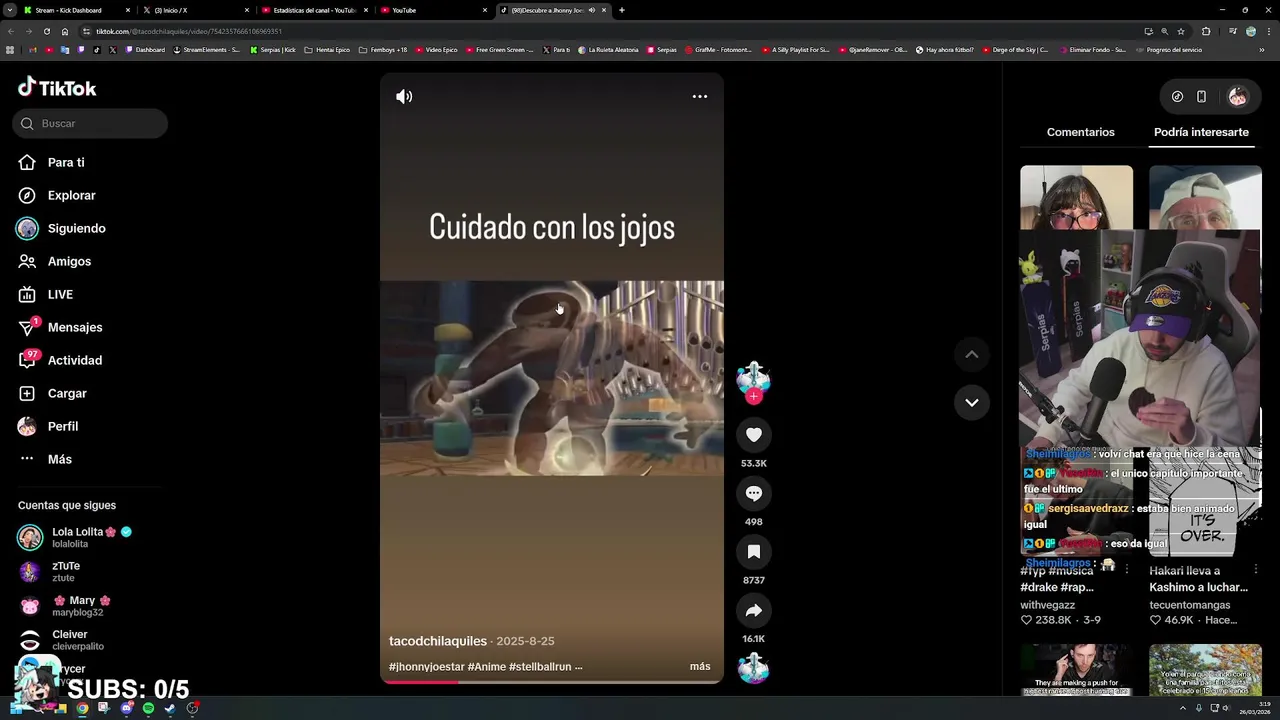Switch to the Comentarios tab
Viewport: 1280px width, 720px height.
[x=1080, y=132]
